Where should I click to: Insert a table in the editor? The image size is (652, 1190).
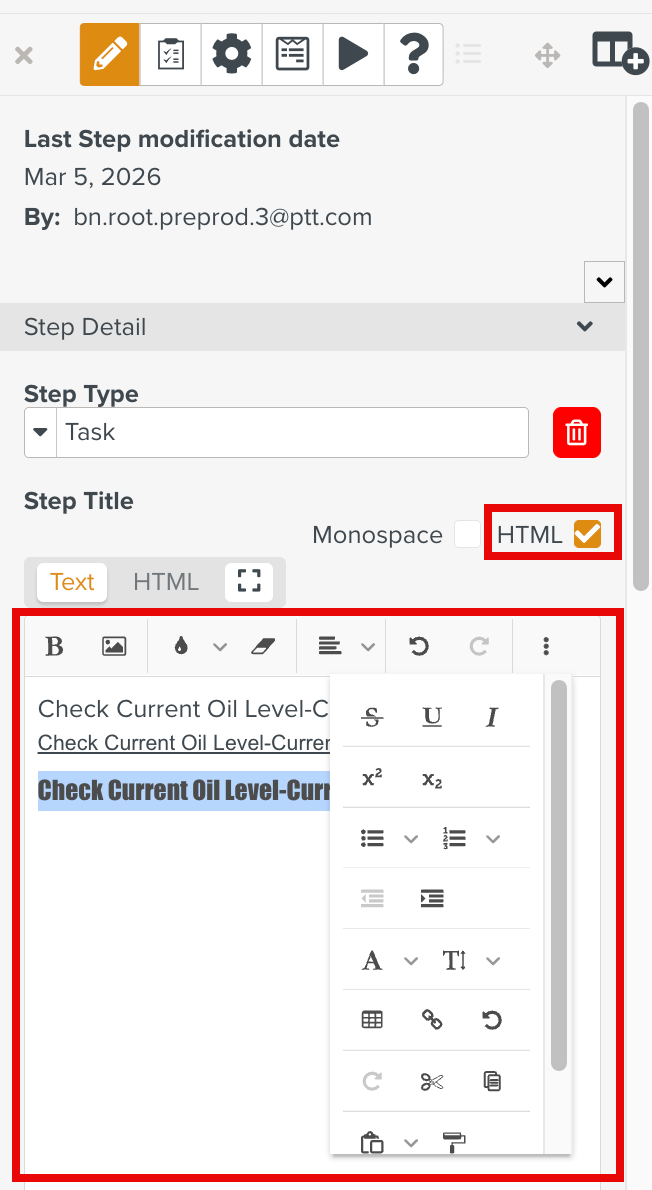[372, 1020]
